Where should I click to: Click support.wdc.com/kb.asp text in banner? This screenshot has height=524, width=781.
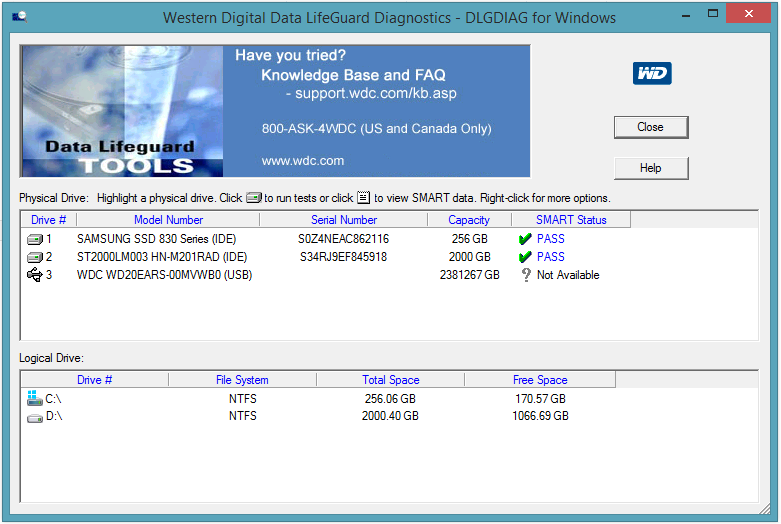(376, 94)
